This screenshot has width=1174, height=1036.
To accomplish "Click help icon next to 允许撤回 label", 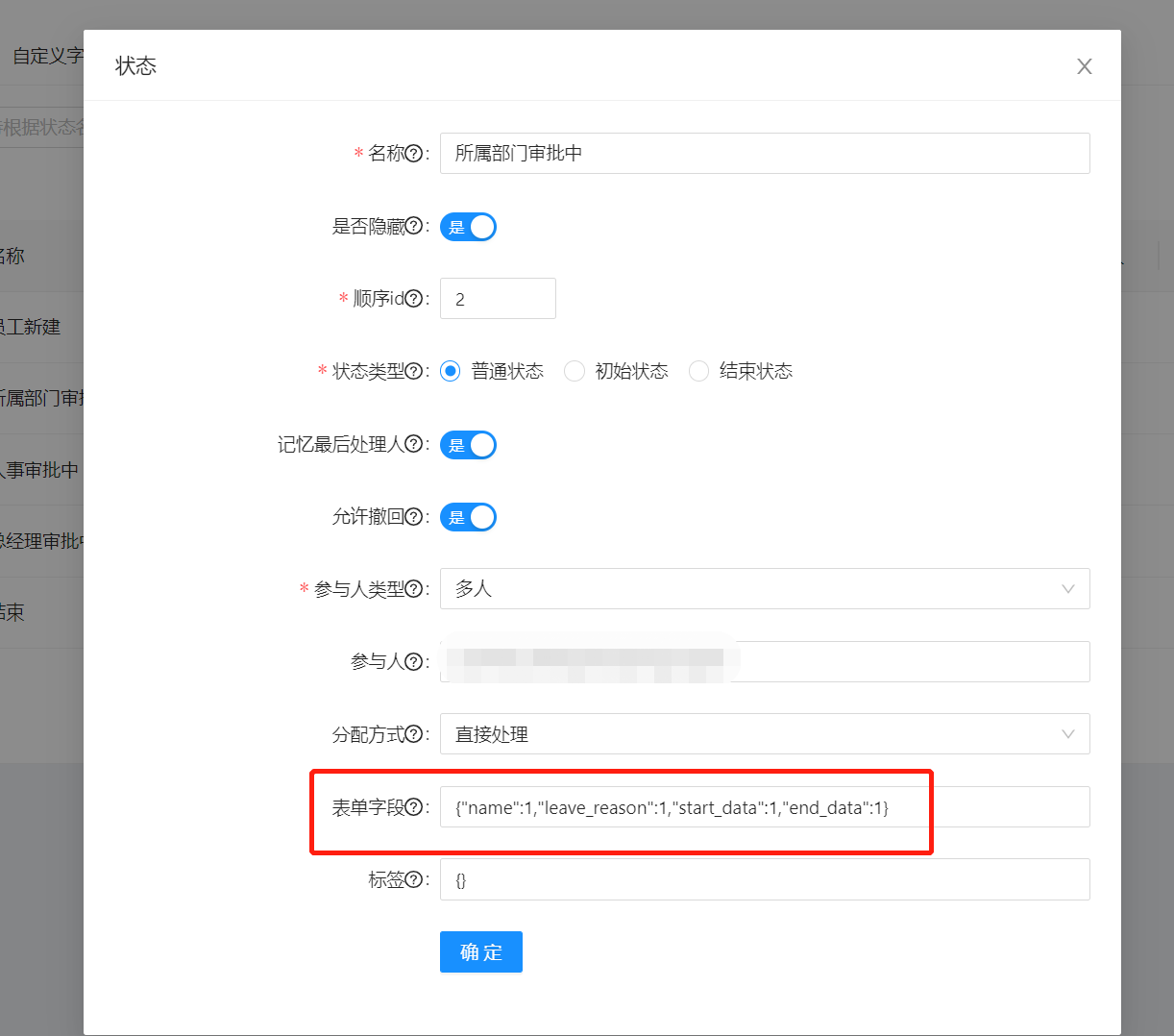I will click(414, 517).
